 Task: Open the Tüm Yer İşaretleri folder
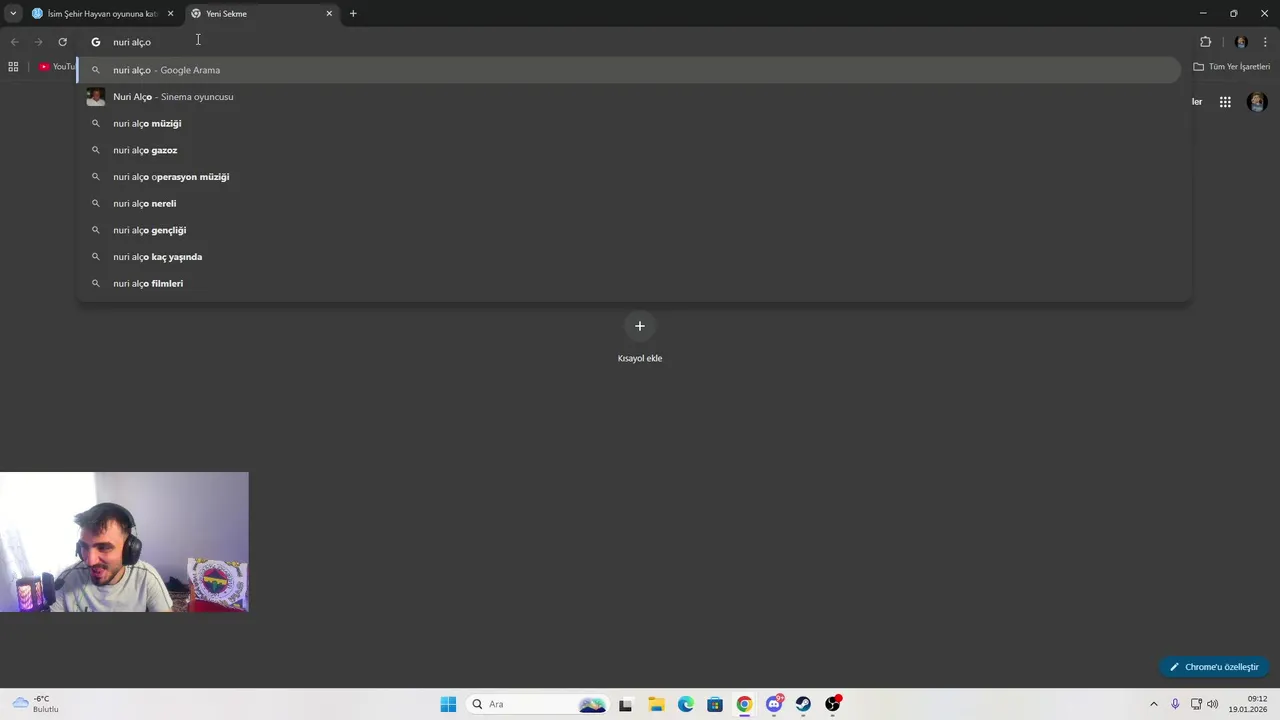[x=1232, y=67]
